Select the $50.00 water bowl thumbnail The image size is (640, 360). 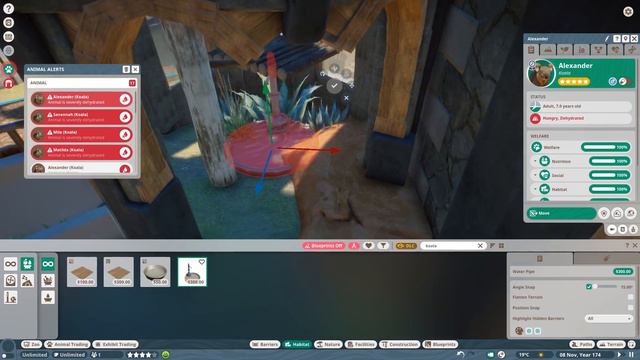coord(156,272)
